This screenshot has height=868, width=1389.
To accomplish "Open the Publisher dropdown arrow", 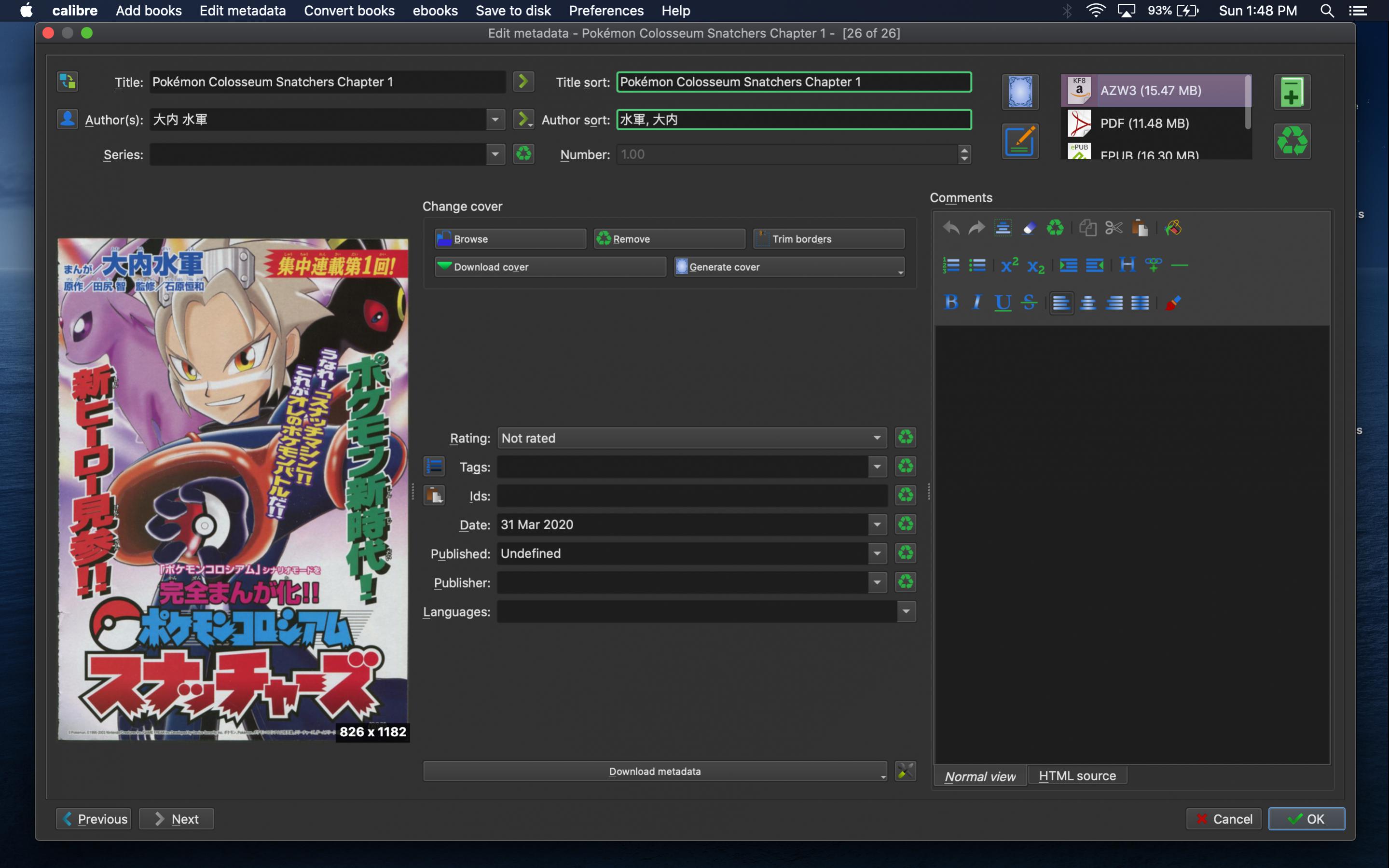I will point(877,583).
